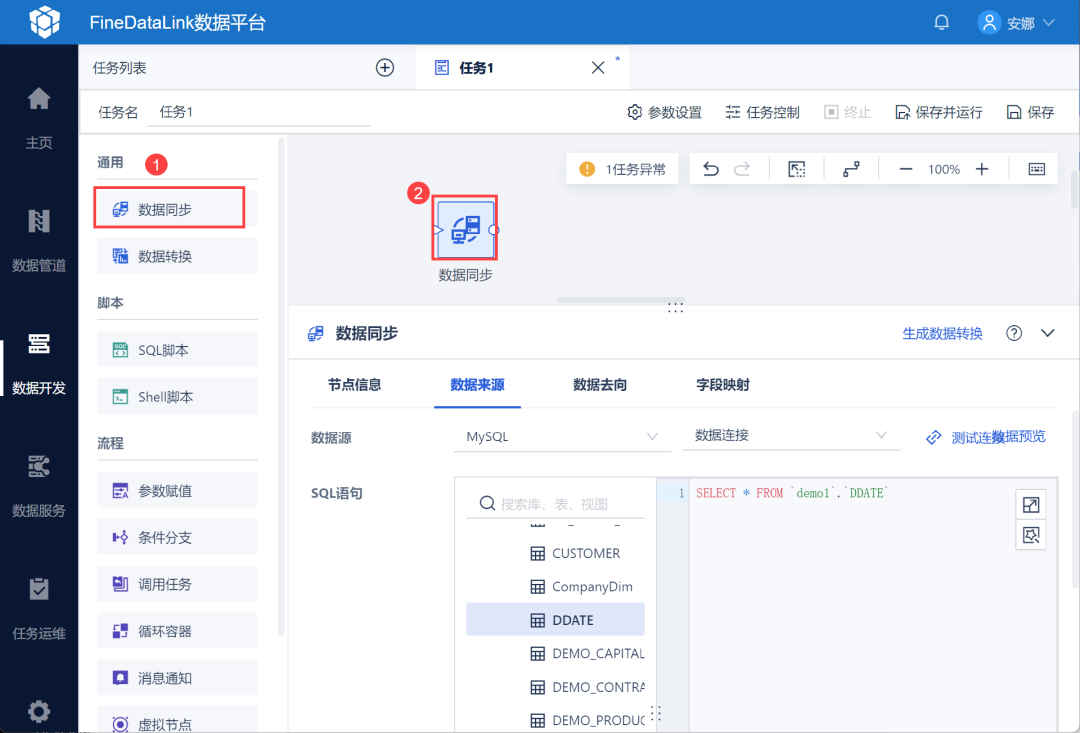Select SQL脚本 node
Screen dimensions: 1080x733
click(177, 350)
